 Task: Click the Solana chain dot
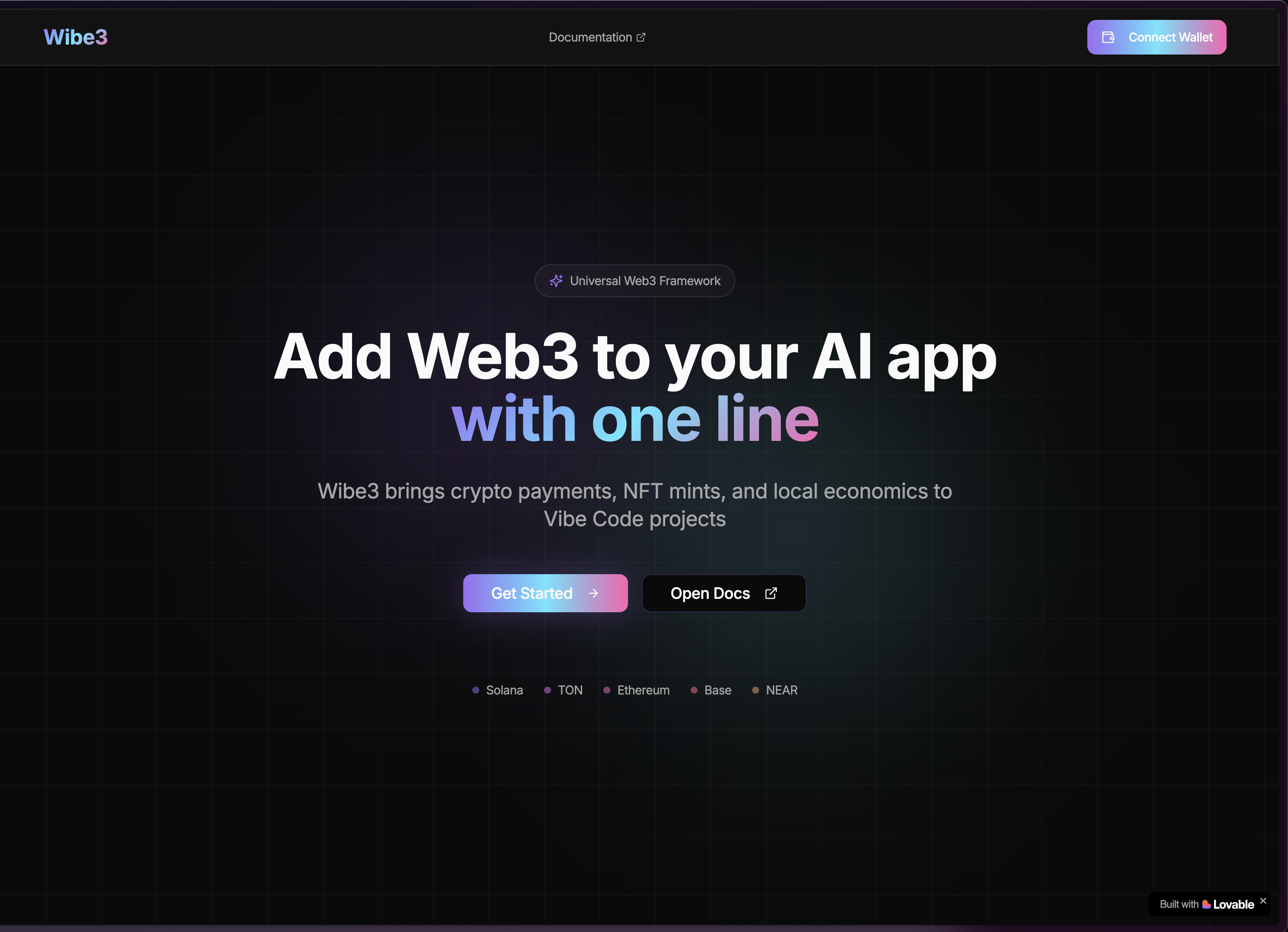tap(476, 690)
